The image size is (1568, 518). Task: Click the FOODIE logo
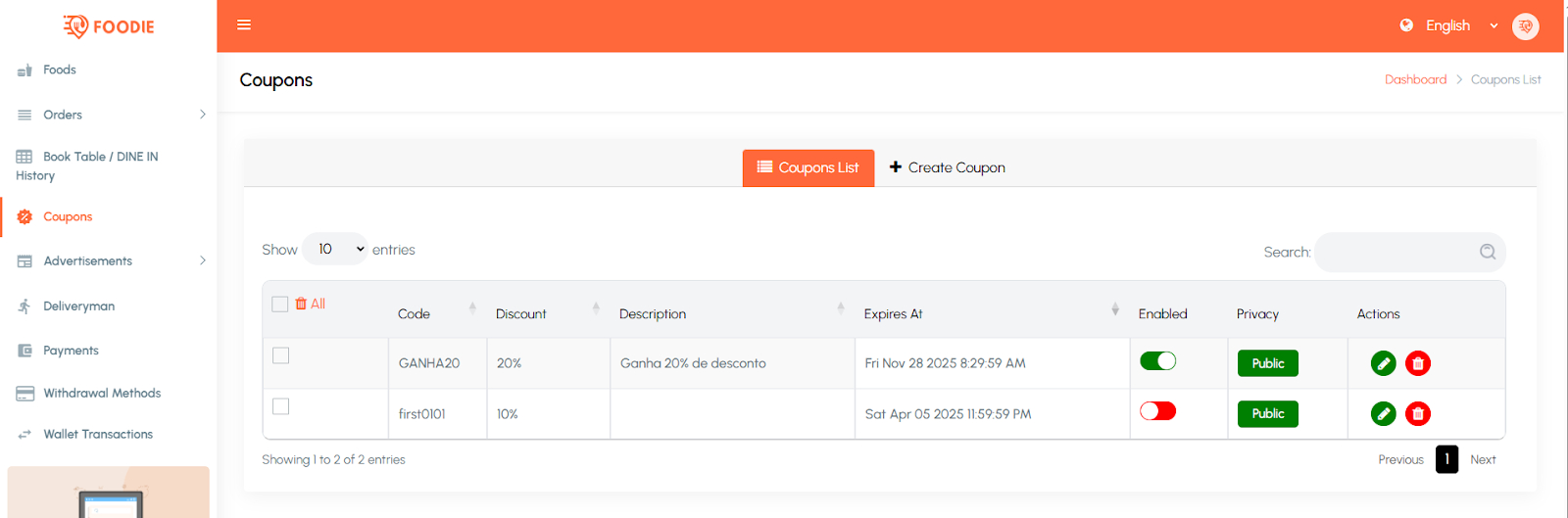109,26
